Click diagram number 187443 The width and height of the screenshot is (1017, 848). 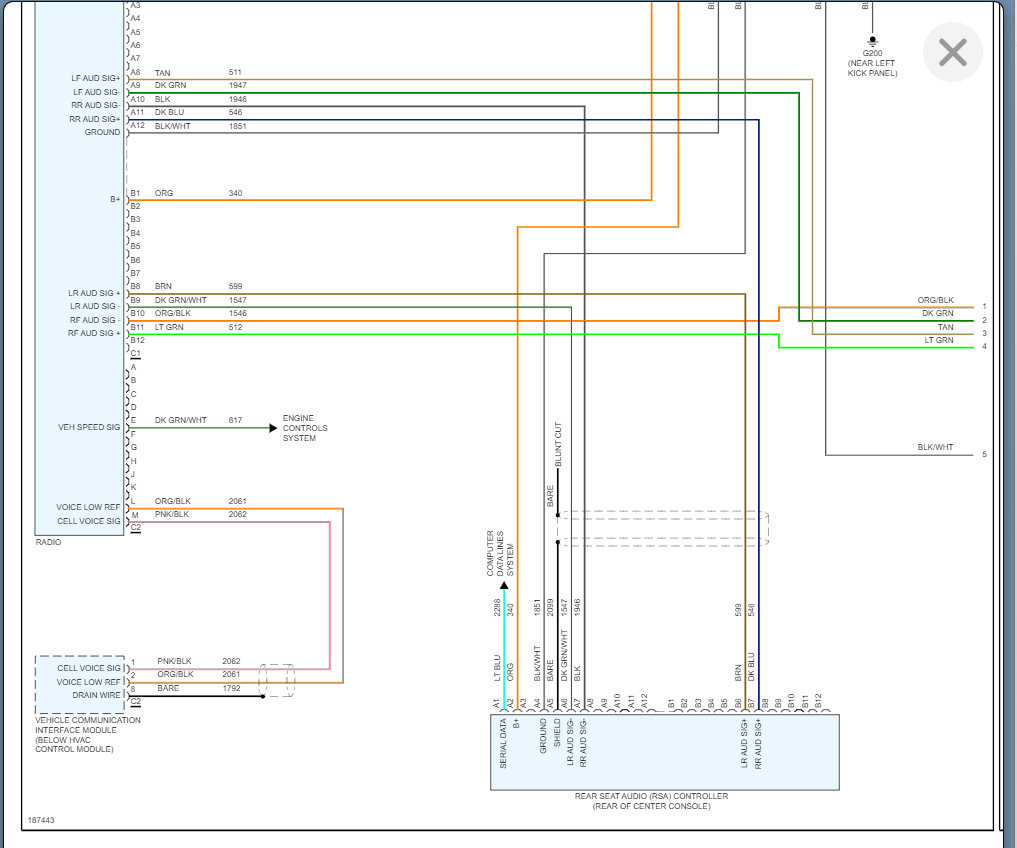click(41, 821)
